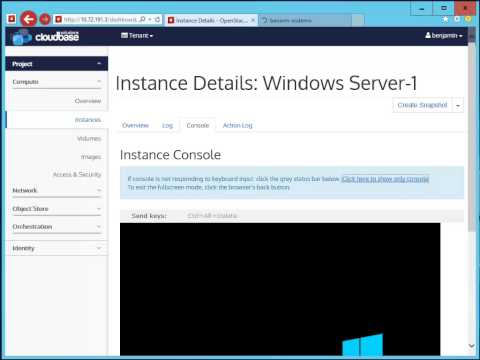
Task: Click the Instance Details: Windows Server-1 title
Action: (266, 83)
